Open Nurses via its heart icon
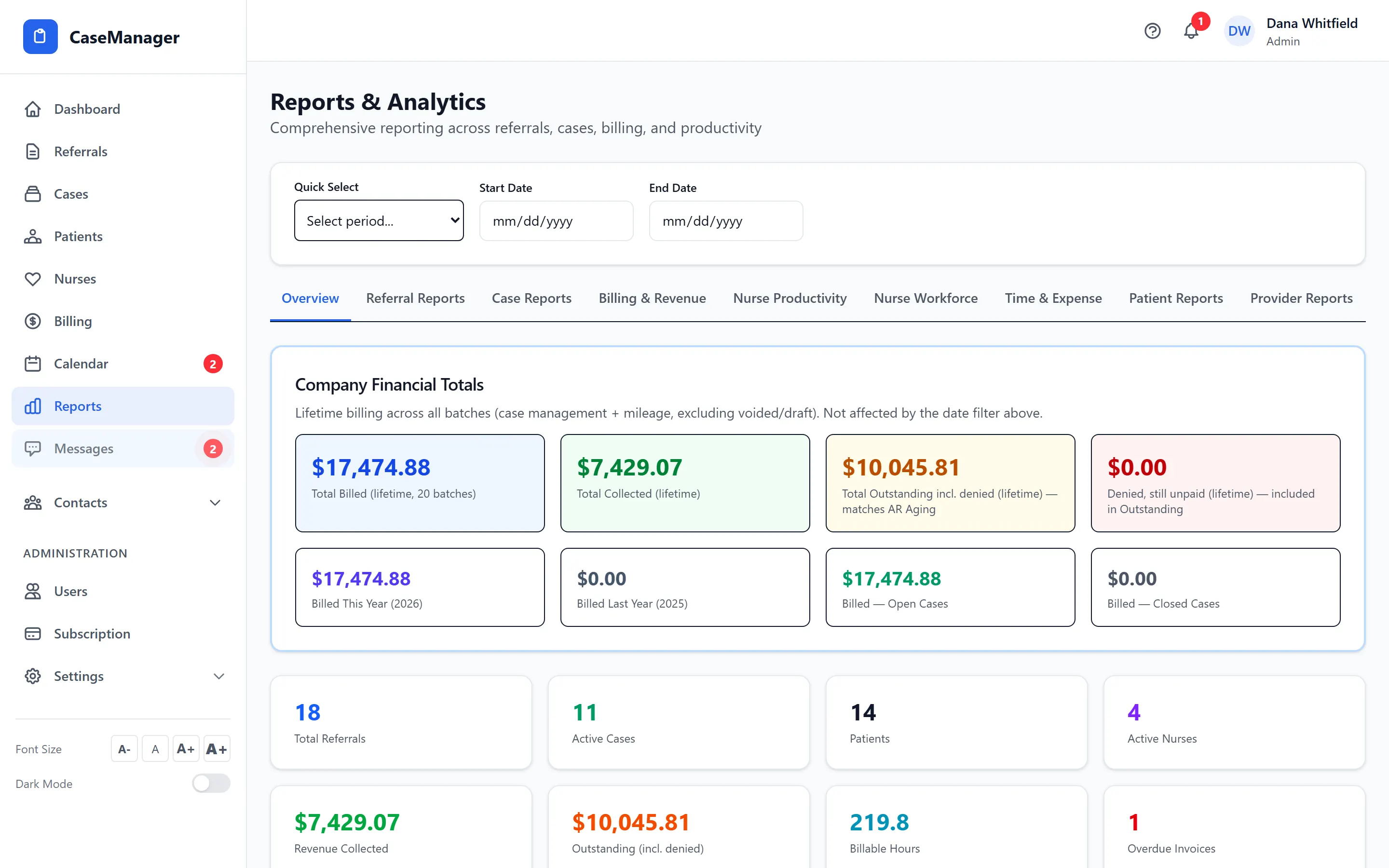1389x868 pixels. pyautogui.click(x=33, y=279)
